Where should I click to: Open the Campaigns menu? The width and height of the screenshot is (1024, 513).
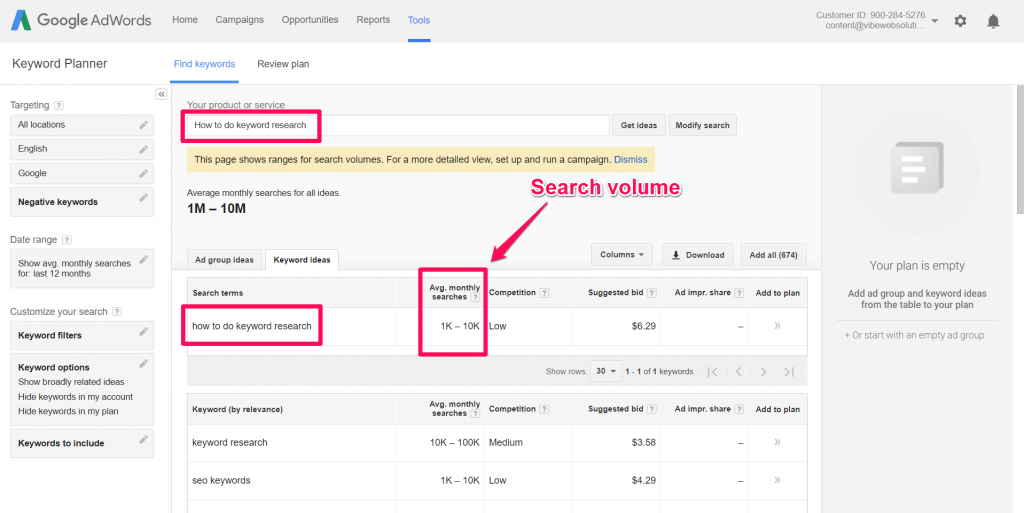pyautogui.click(x=240, y=20)
